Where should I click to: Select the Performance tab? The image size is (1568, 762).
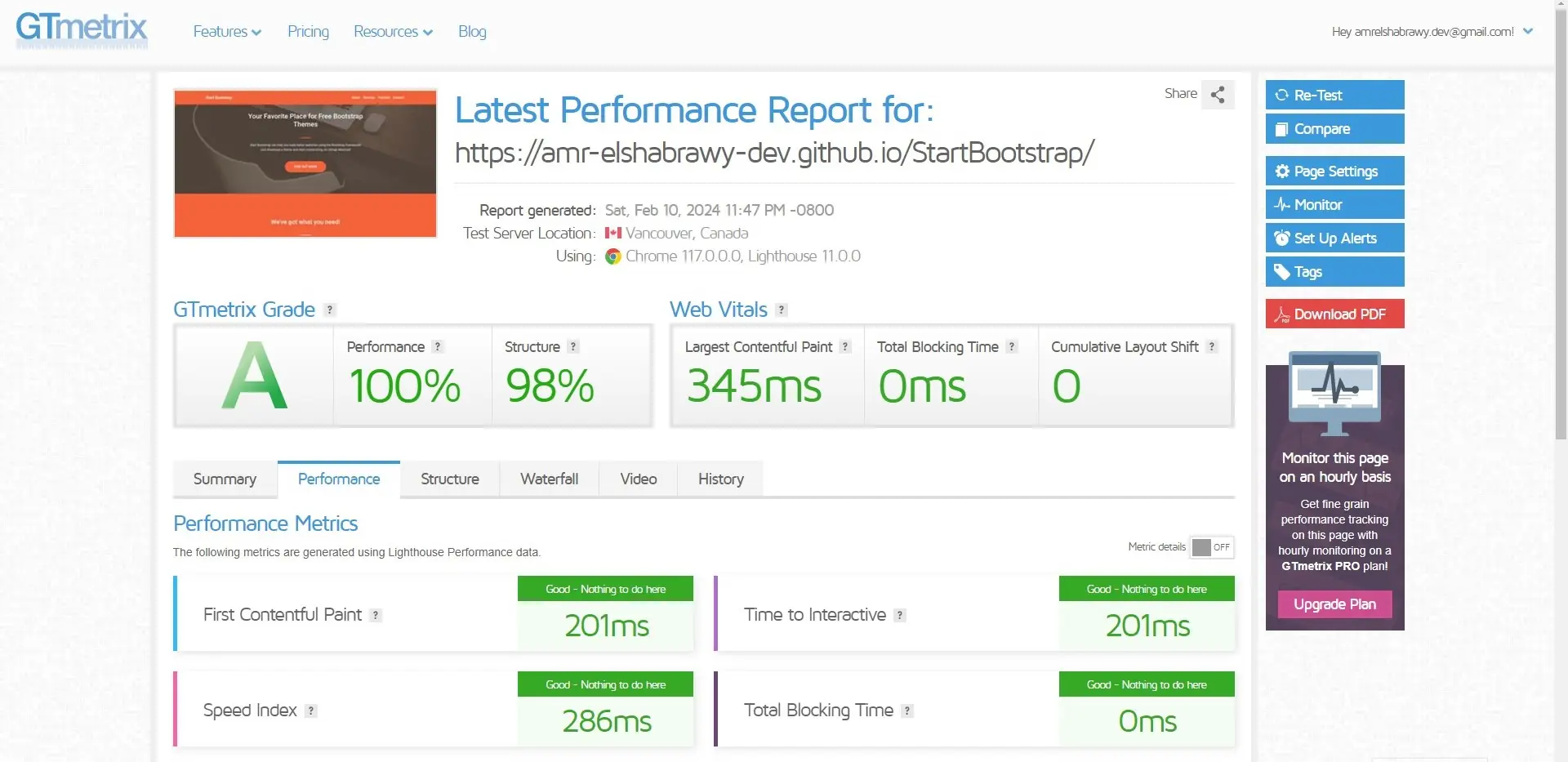[x=339, y=479]
